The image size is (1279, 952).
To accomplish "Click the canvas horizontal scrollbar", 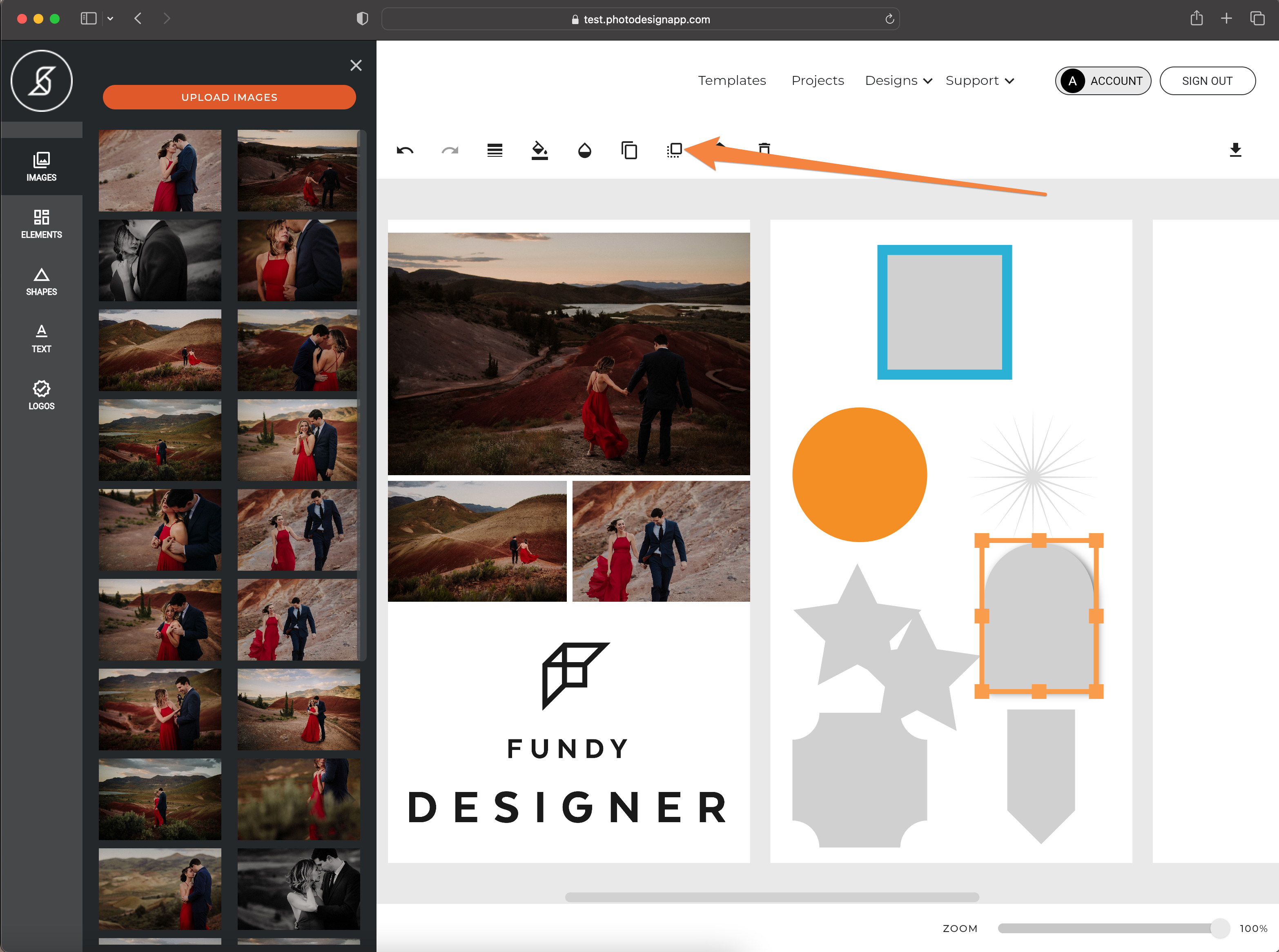I will (772, 896).
